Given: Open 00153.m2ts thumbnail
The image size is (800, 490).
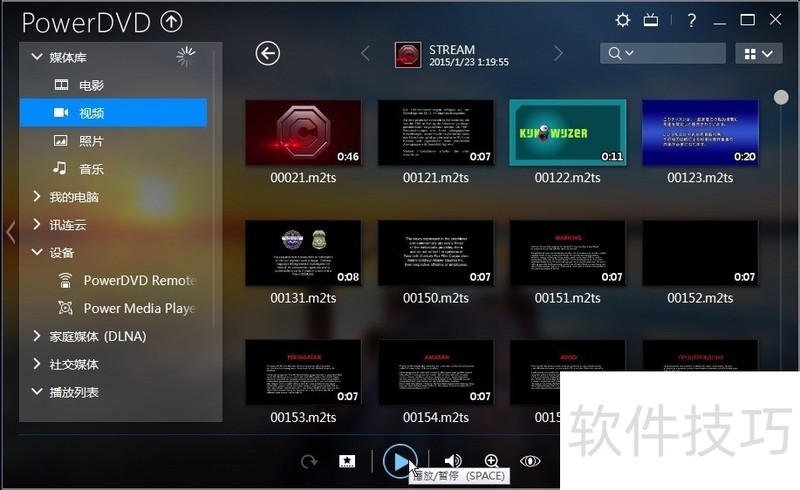Looking at the screenshot, I should [x=303, y=373].
